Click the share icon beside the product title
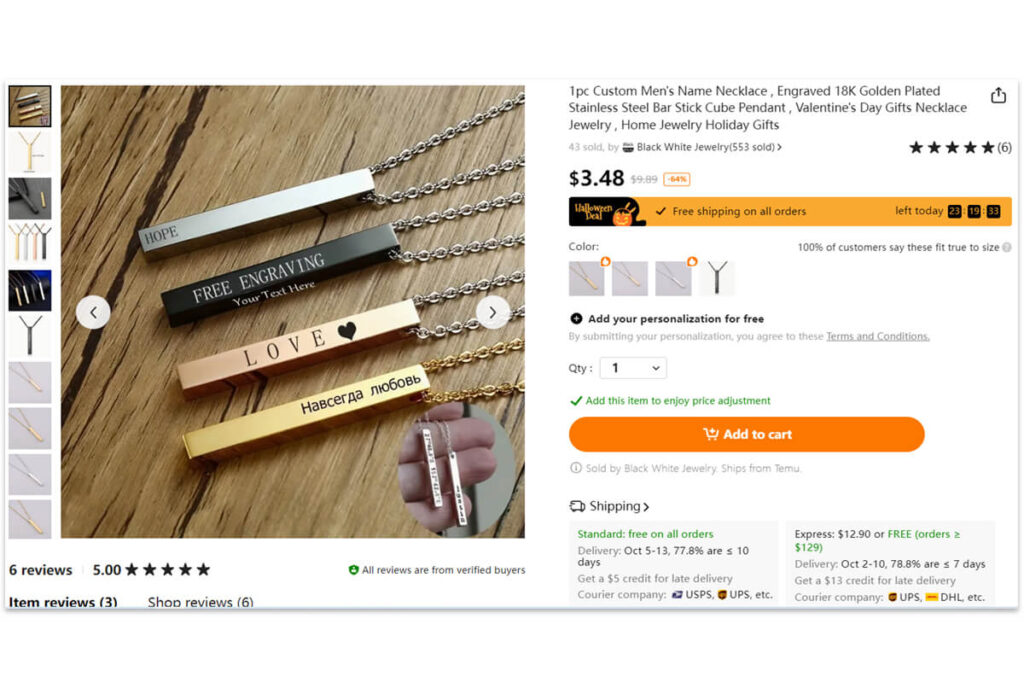 click(x=998, y=95)
